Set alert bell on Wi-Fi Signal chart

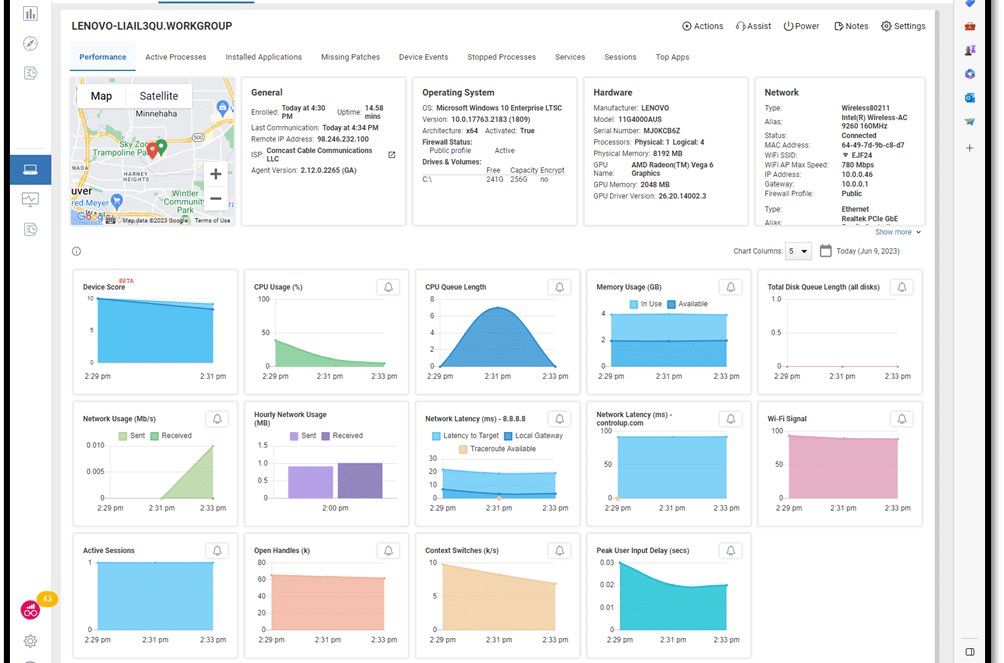902,419
